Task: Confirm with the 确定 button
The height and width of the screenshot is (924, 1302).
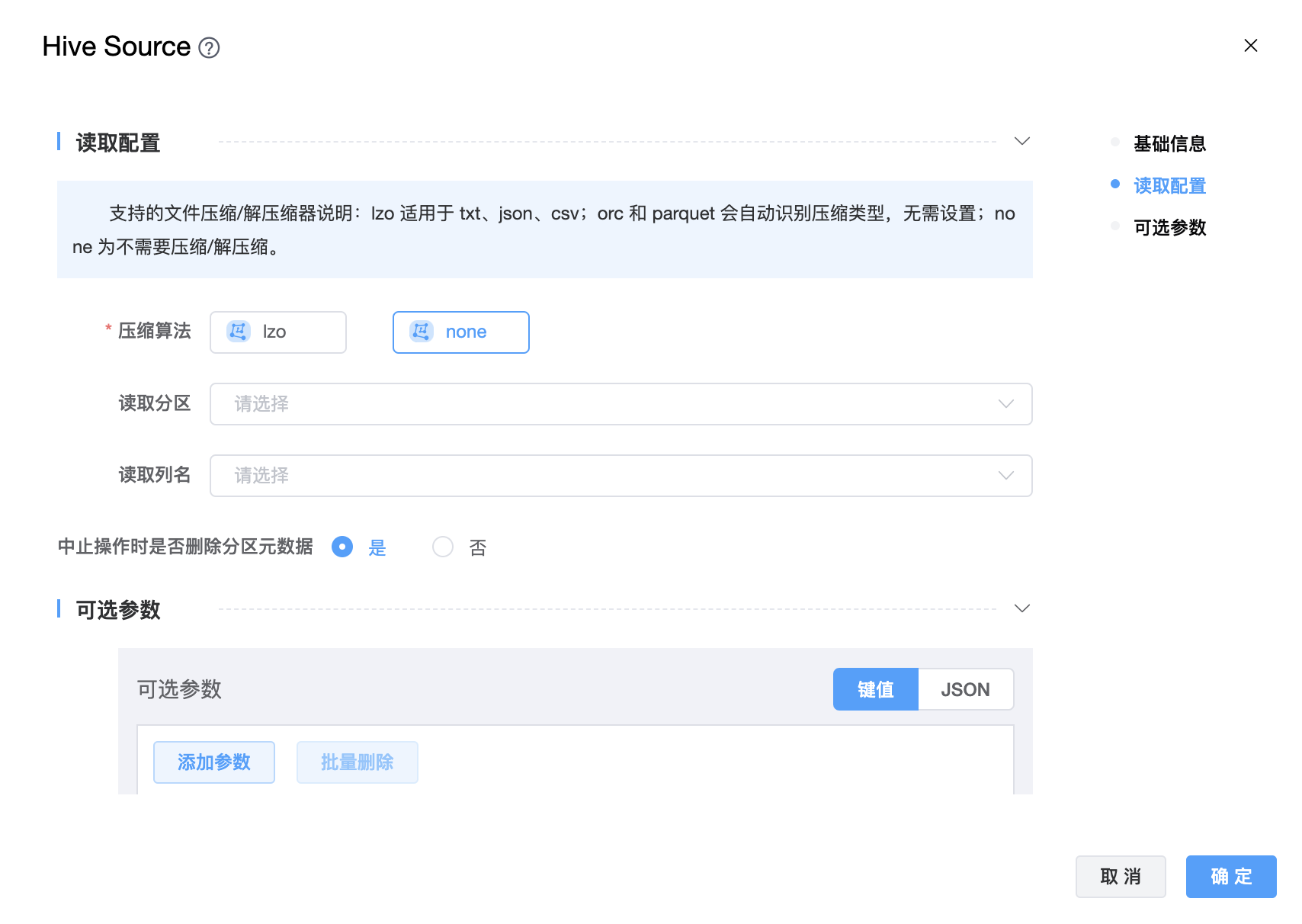Action: (x=1230, y=877)
